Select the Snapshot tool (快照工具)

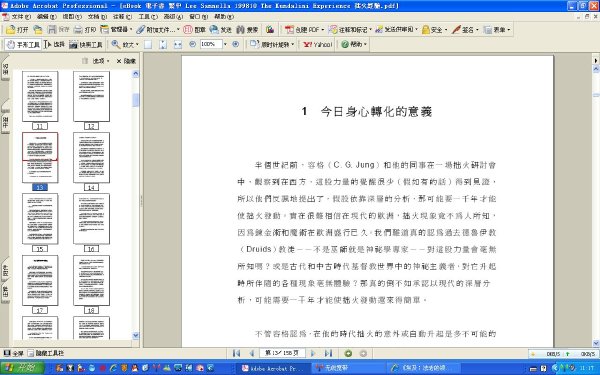click(86, 44)
